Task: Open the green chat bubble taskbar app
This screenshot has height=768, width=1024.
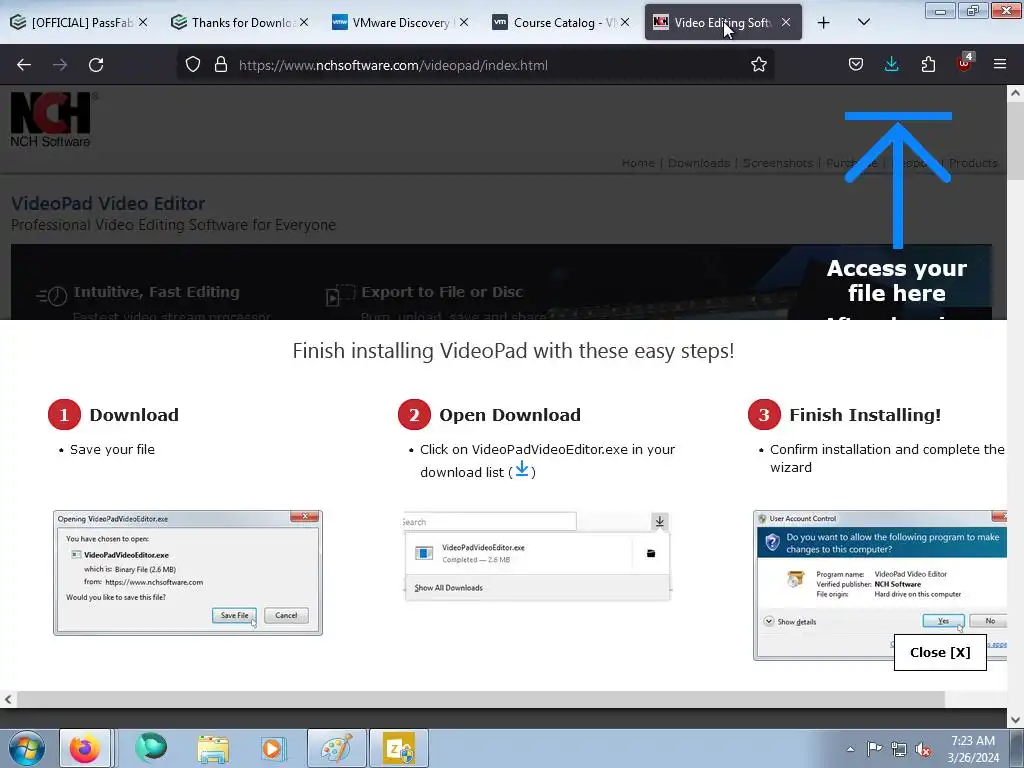Action: 151,748
